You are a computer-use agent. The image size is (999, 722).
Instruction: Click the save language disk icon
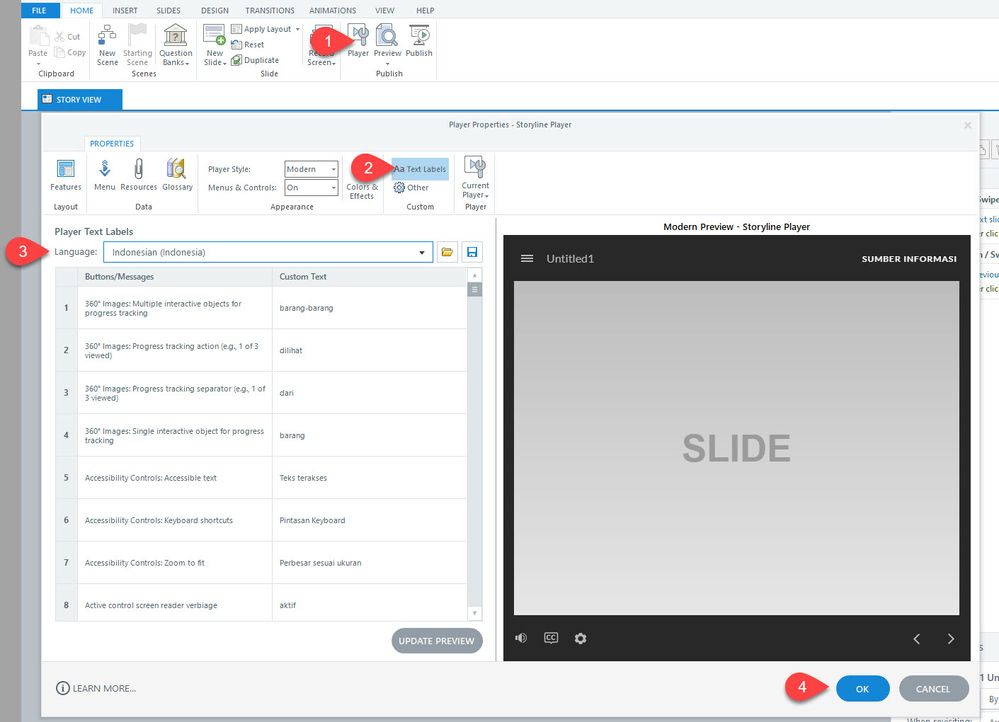point(472,253)
